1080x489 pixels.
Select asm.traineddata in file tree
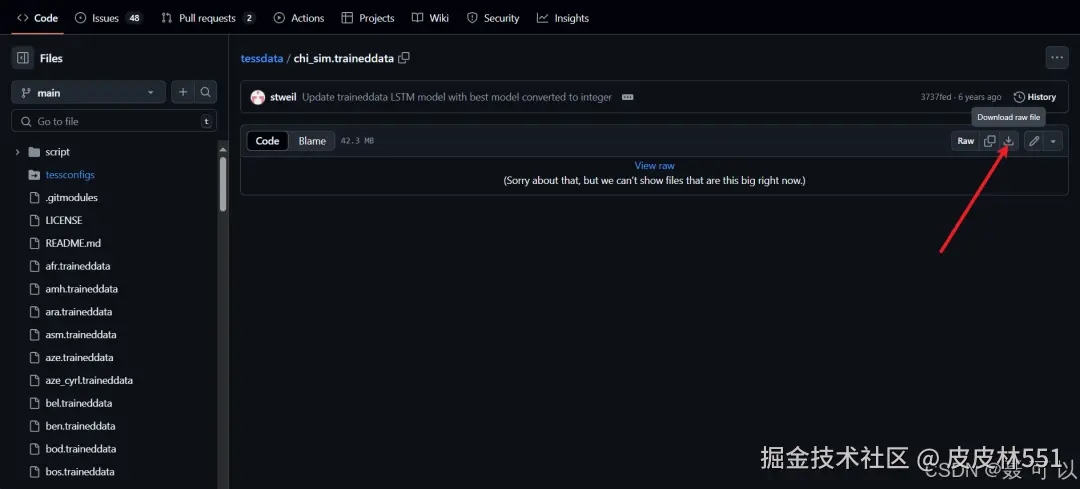[81, 335]
